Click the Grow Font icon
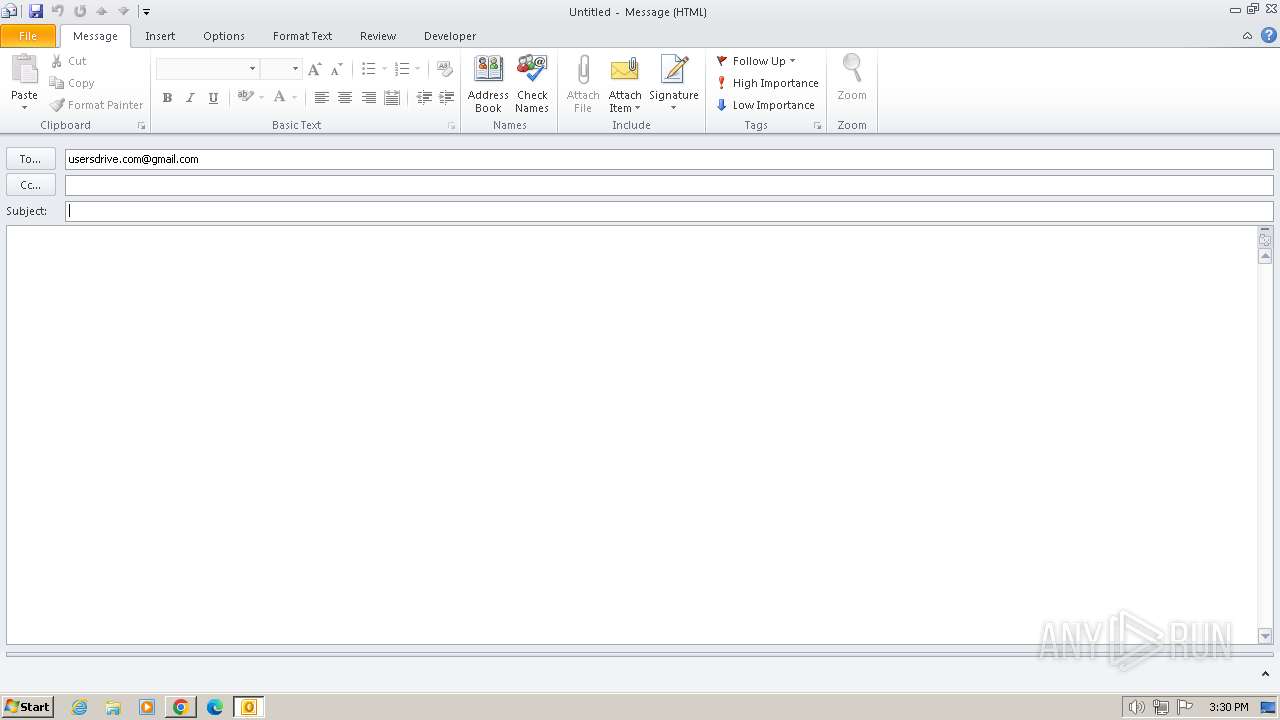Screen dimensions: 1280x720 314,69
